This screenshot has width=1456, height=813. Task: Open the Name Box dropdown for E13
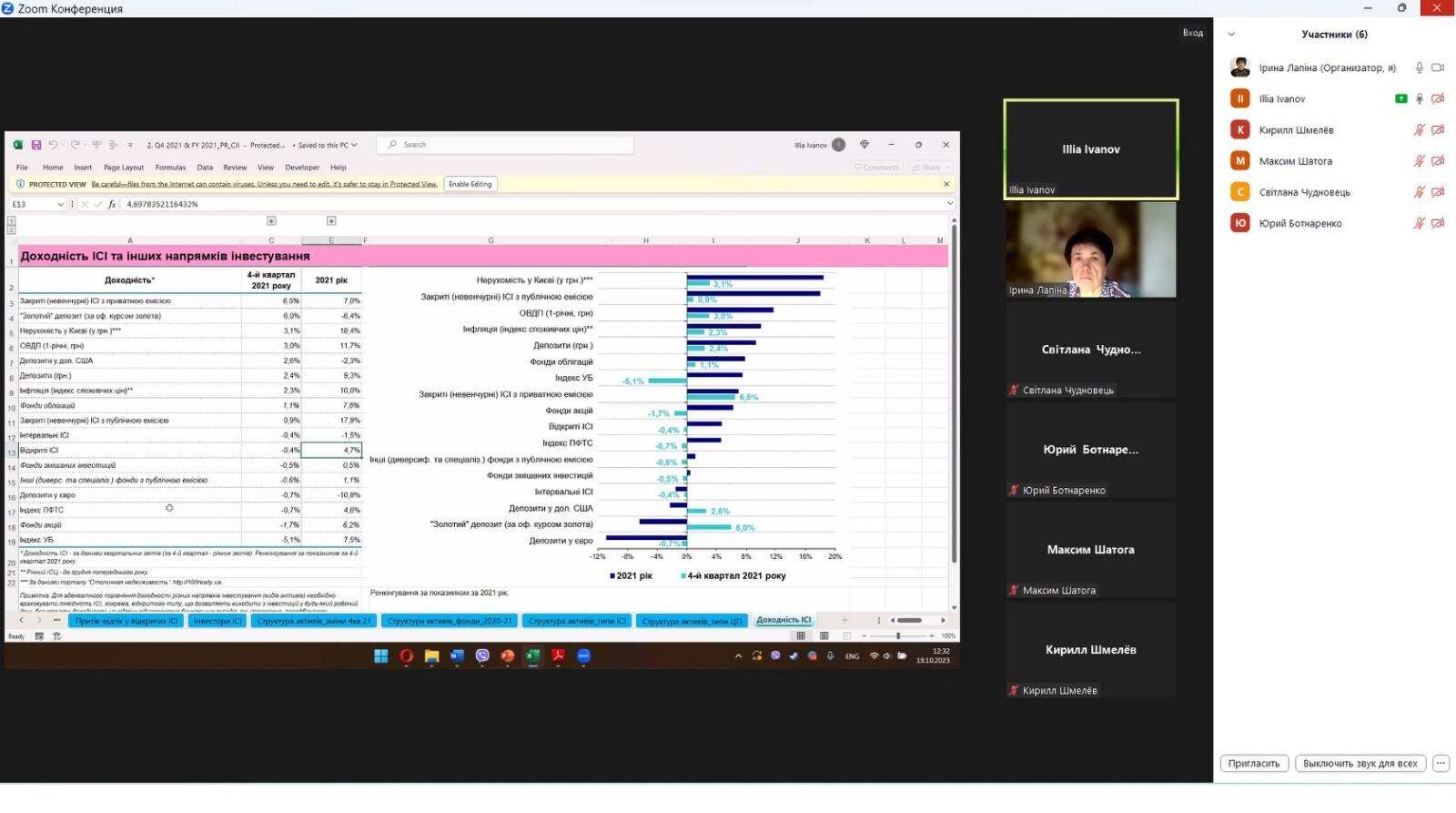pyautogui.click(x=60, y=204)
